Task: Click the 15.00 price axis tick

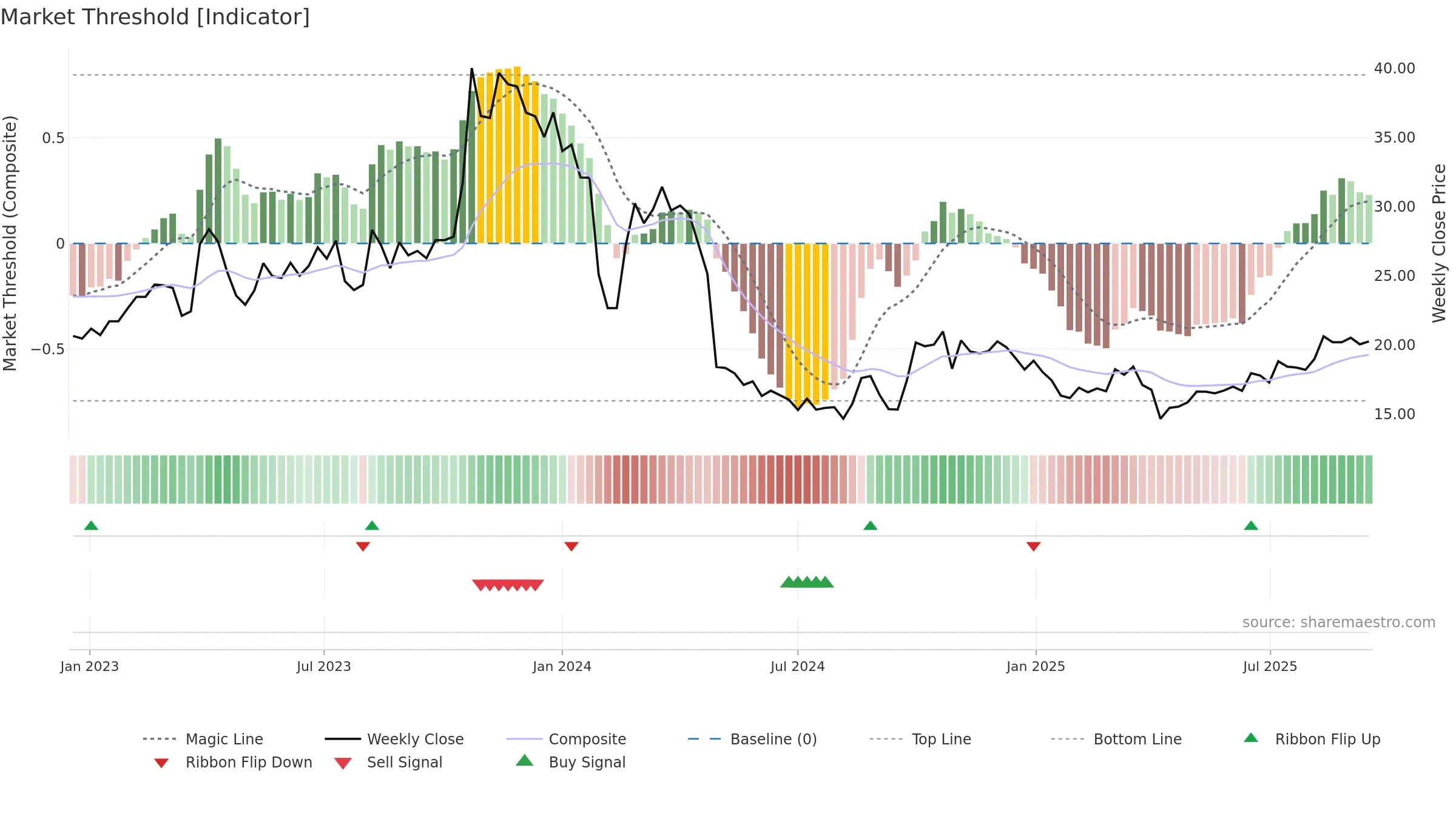Action: (1395, 414)
